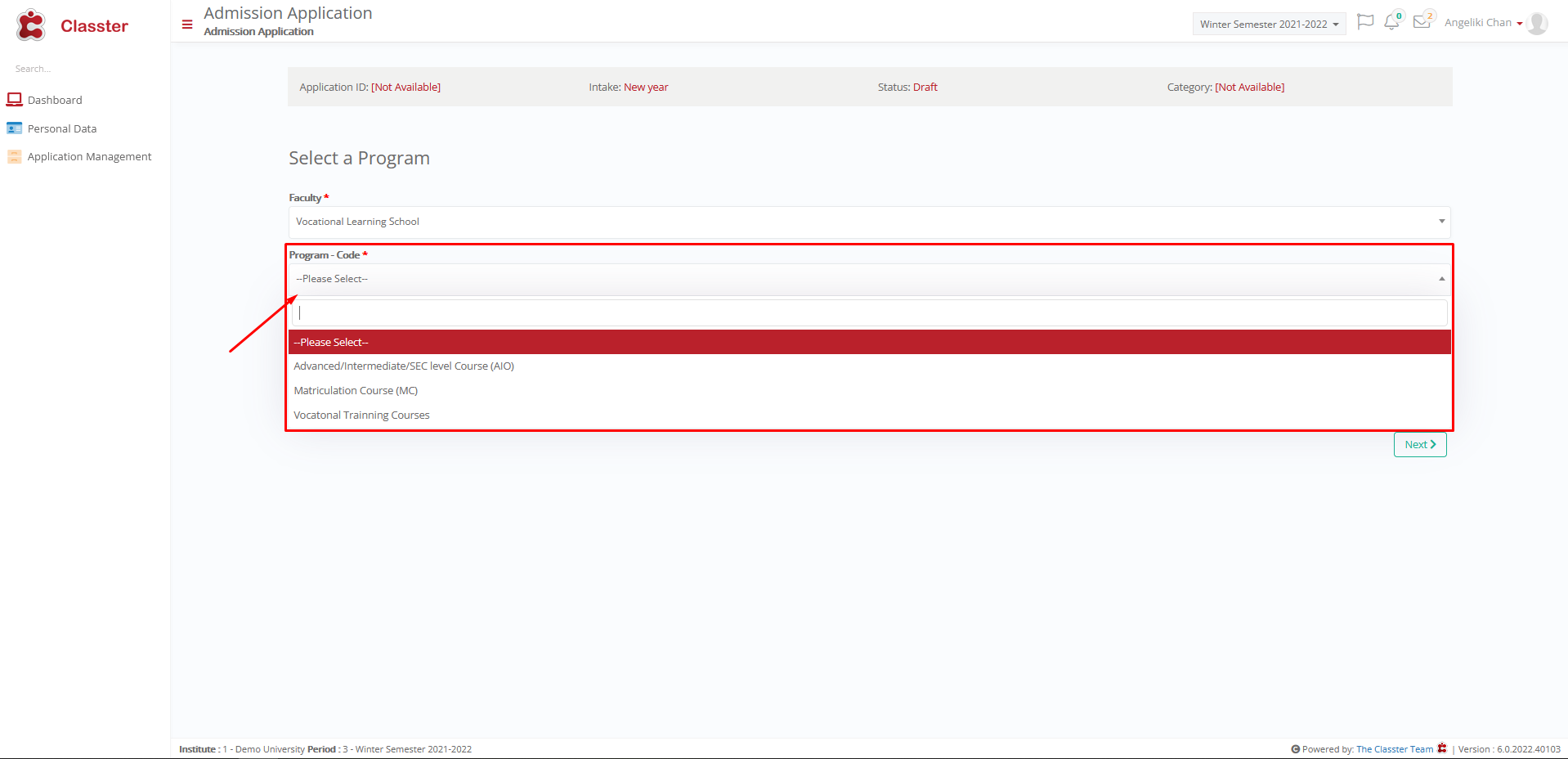Click the Next button
Viewport: 1568px width, 759px height.
click(1420, 444)
